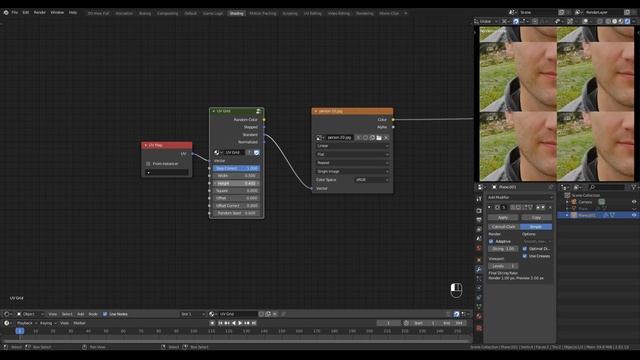Click the Dicing scale field
The image size is (640, 360).
tap(503, 249)
